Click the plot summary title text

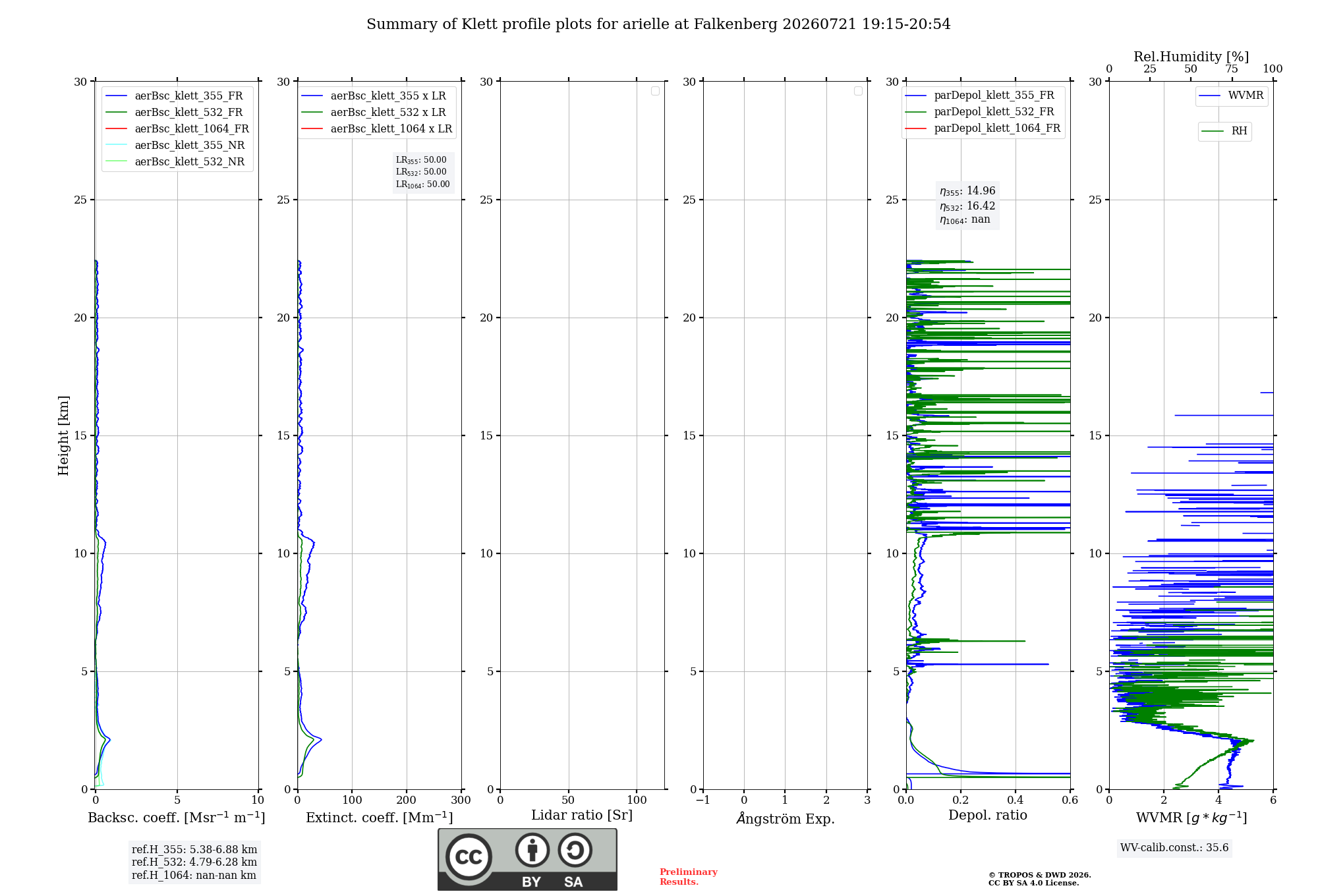[658, 24]
